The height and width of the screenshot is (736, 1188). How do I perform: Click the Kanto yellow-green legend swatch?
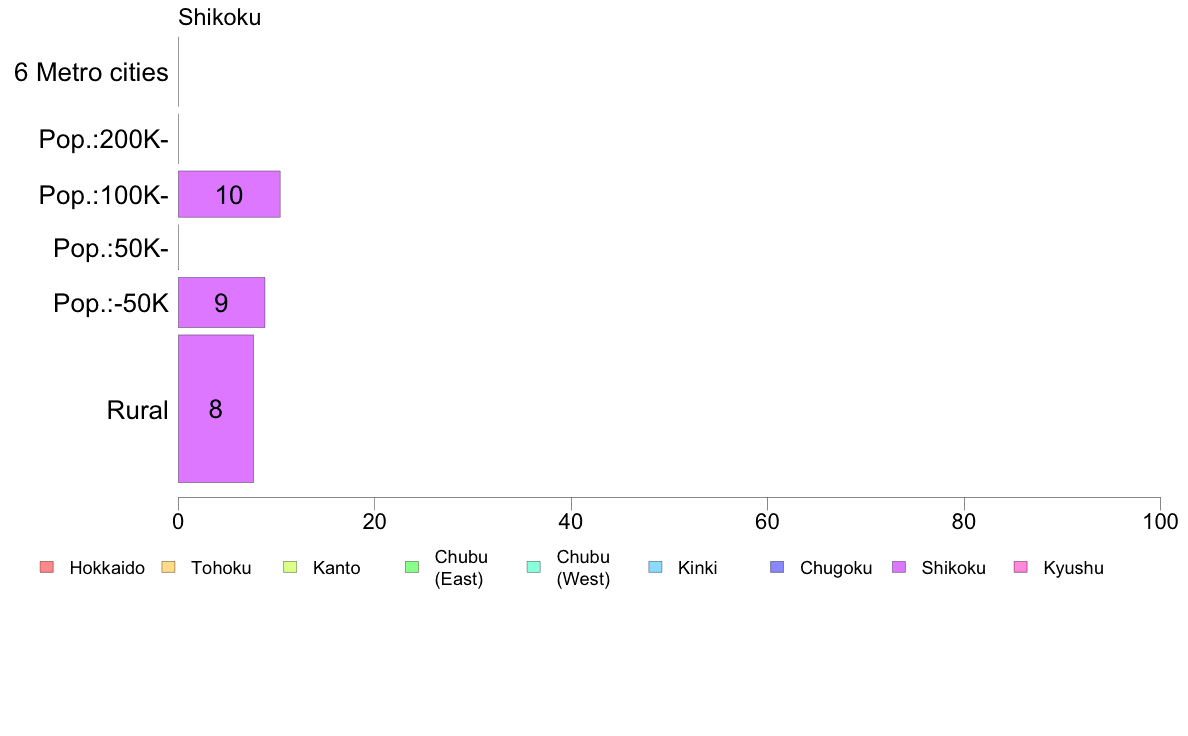click(x=290, y=567)
